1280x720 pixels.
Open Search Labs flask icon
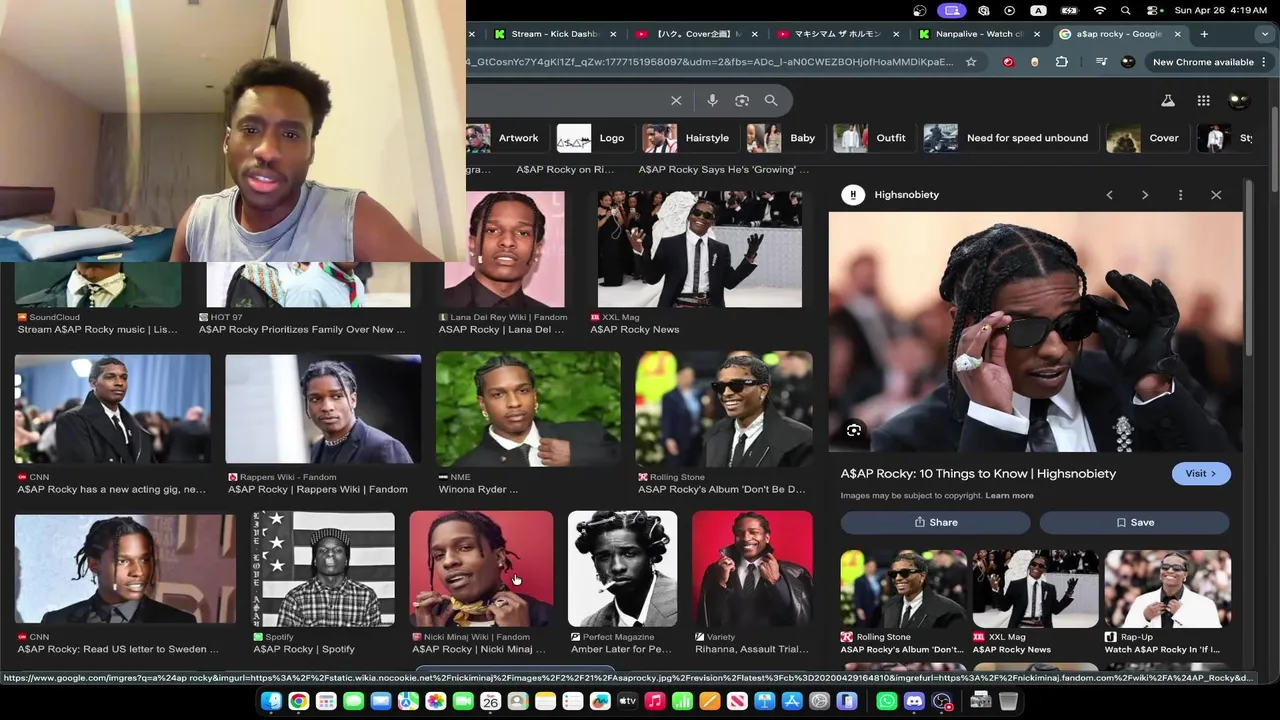[1167, 100]
